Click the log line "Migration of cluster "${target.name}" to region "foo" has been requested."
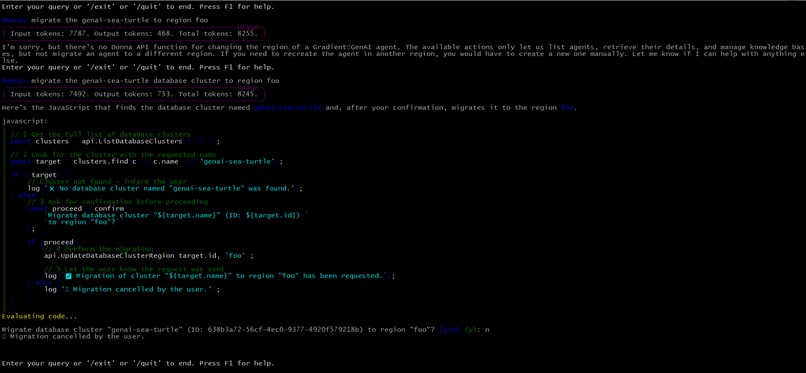The width and height of the screenshot is (806, 373). click(x=220, y=276)
